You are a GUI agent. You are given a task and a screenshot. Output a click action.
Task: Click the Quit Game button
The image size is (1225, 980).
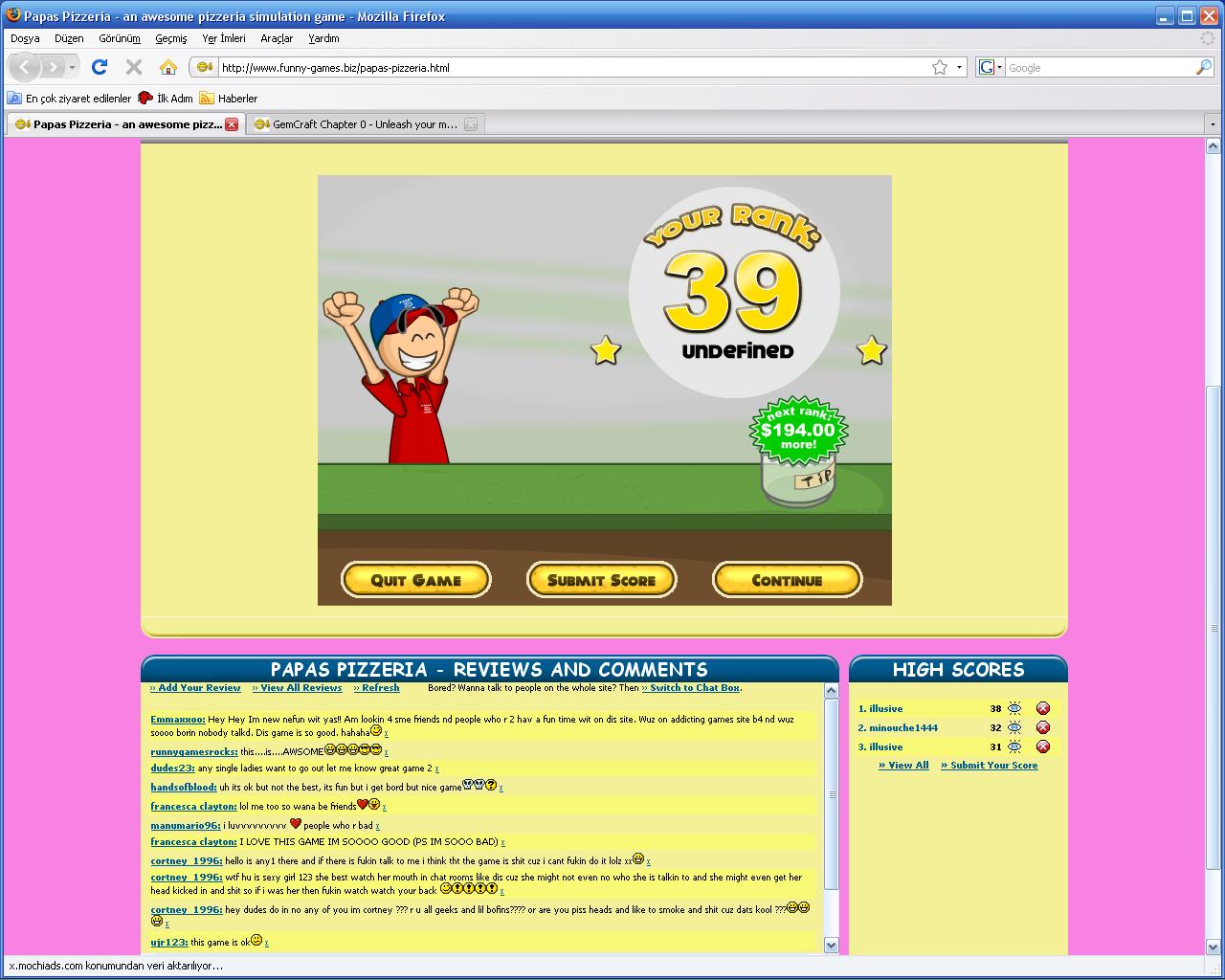pos(416,580)
